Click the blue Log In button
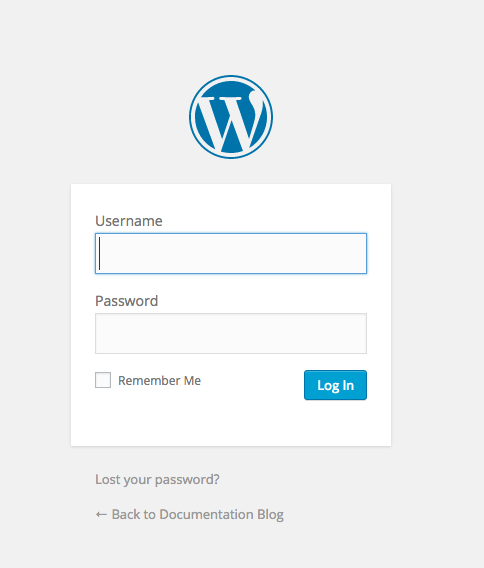Screen dimensions: 484x568 335,385
